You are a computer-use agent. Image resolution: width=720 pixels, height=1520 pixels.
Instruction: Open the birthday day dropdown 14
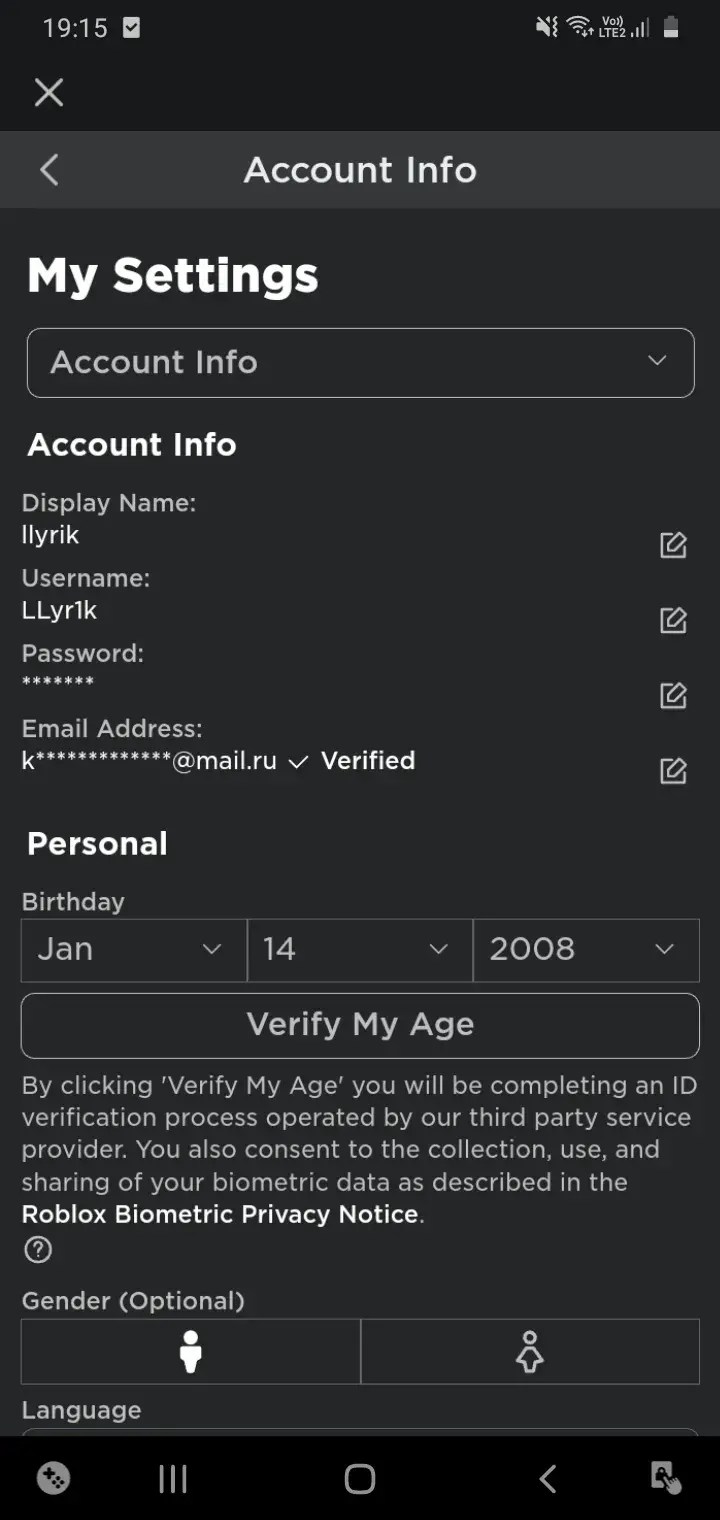360,950
